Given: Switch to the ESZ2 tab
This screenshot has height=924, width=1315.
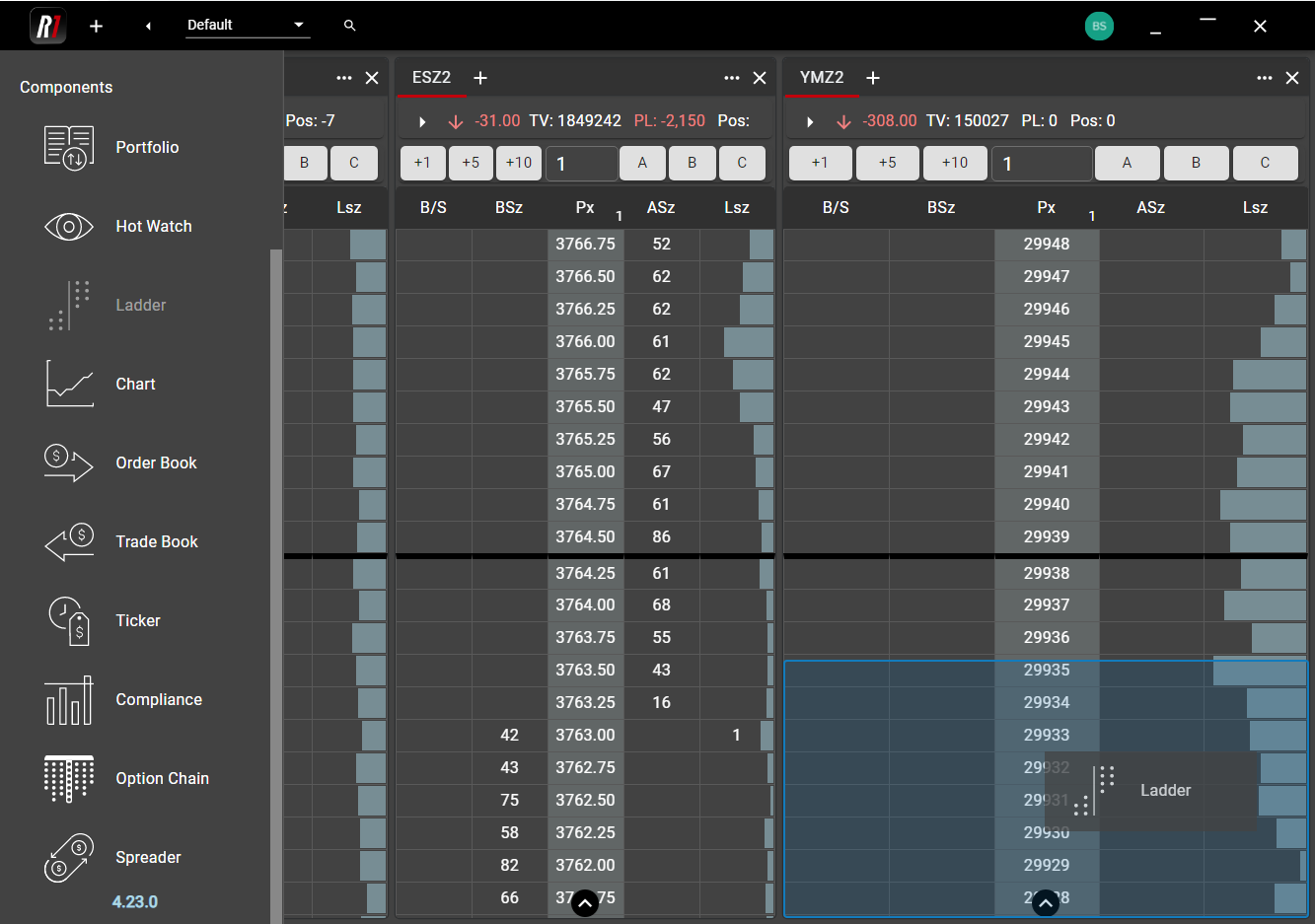Looking at the screenshot, I should pos(431,78).
